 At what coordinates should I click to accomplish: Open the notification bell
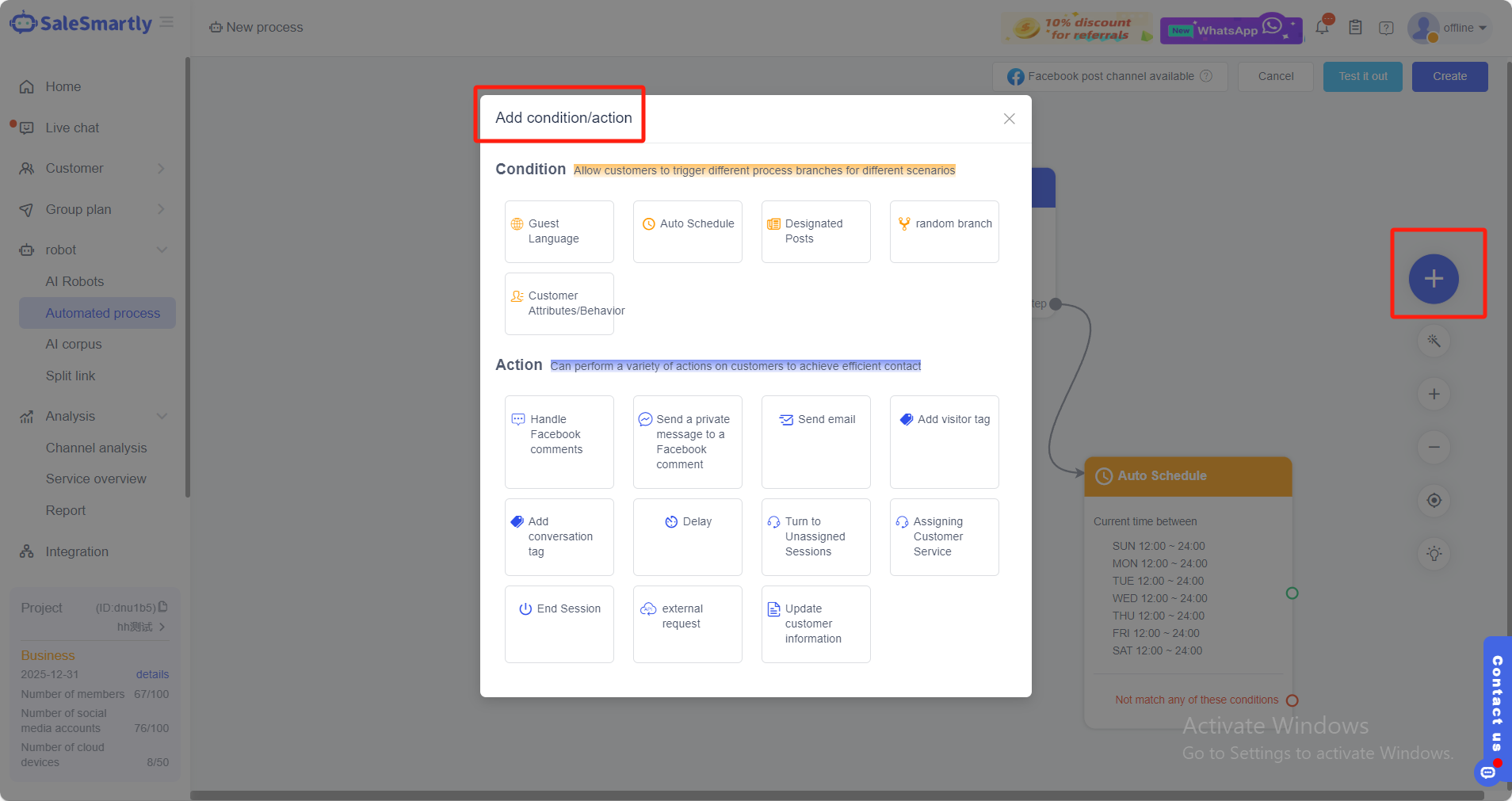point(1321,27)
